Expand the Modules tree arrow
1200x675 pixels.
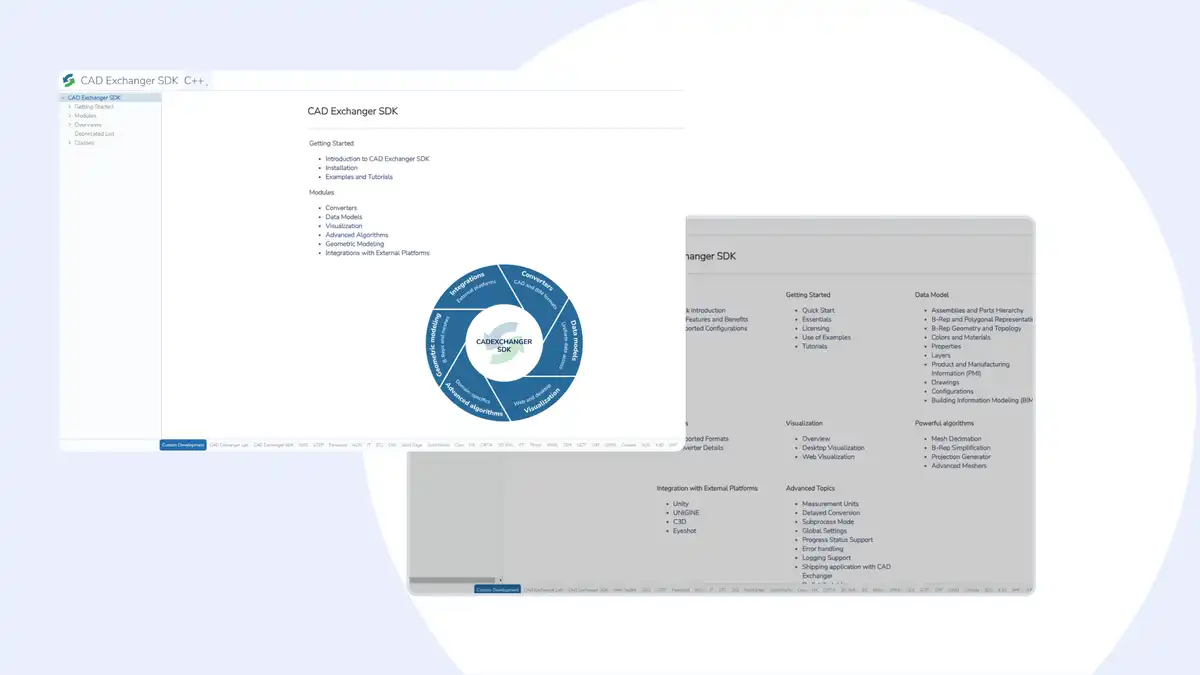pyautogui.click(x=70, y=116)
